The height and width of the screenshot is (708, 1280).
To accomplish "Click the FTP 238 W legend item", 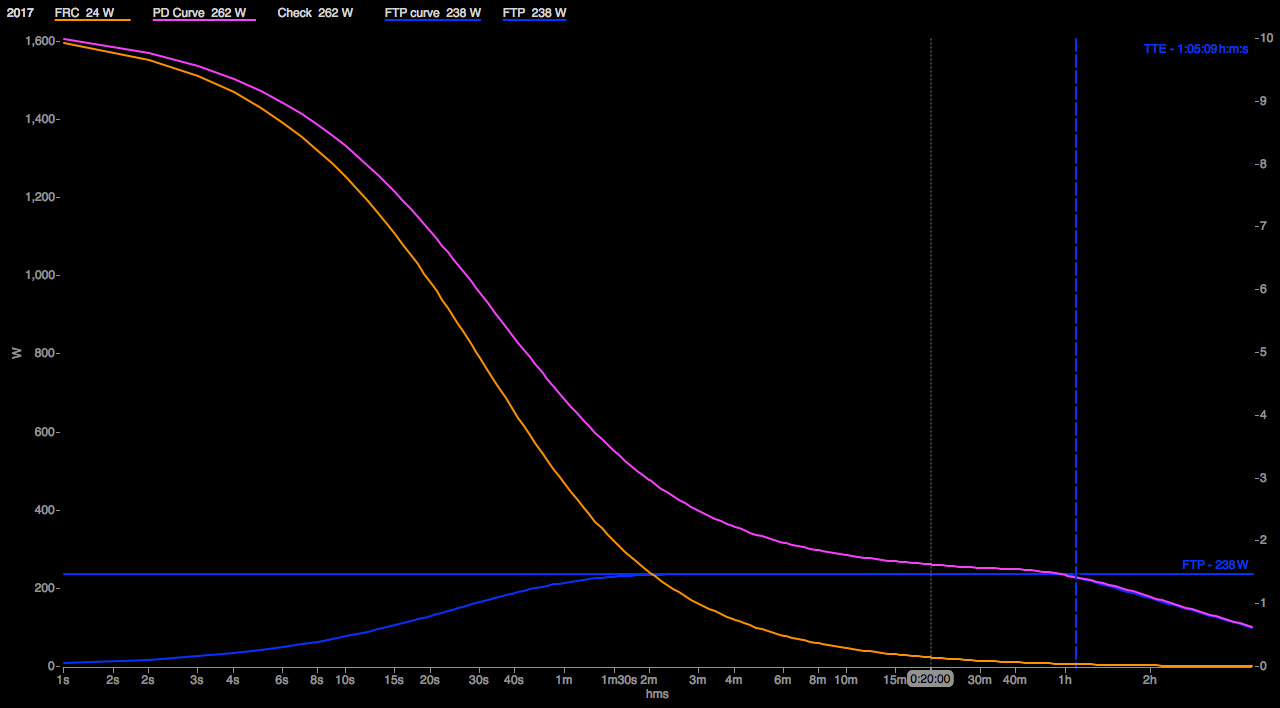I will click(534, 13).
